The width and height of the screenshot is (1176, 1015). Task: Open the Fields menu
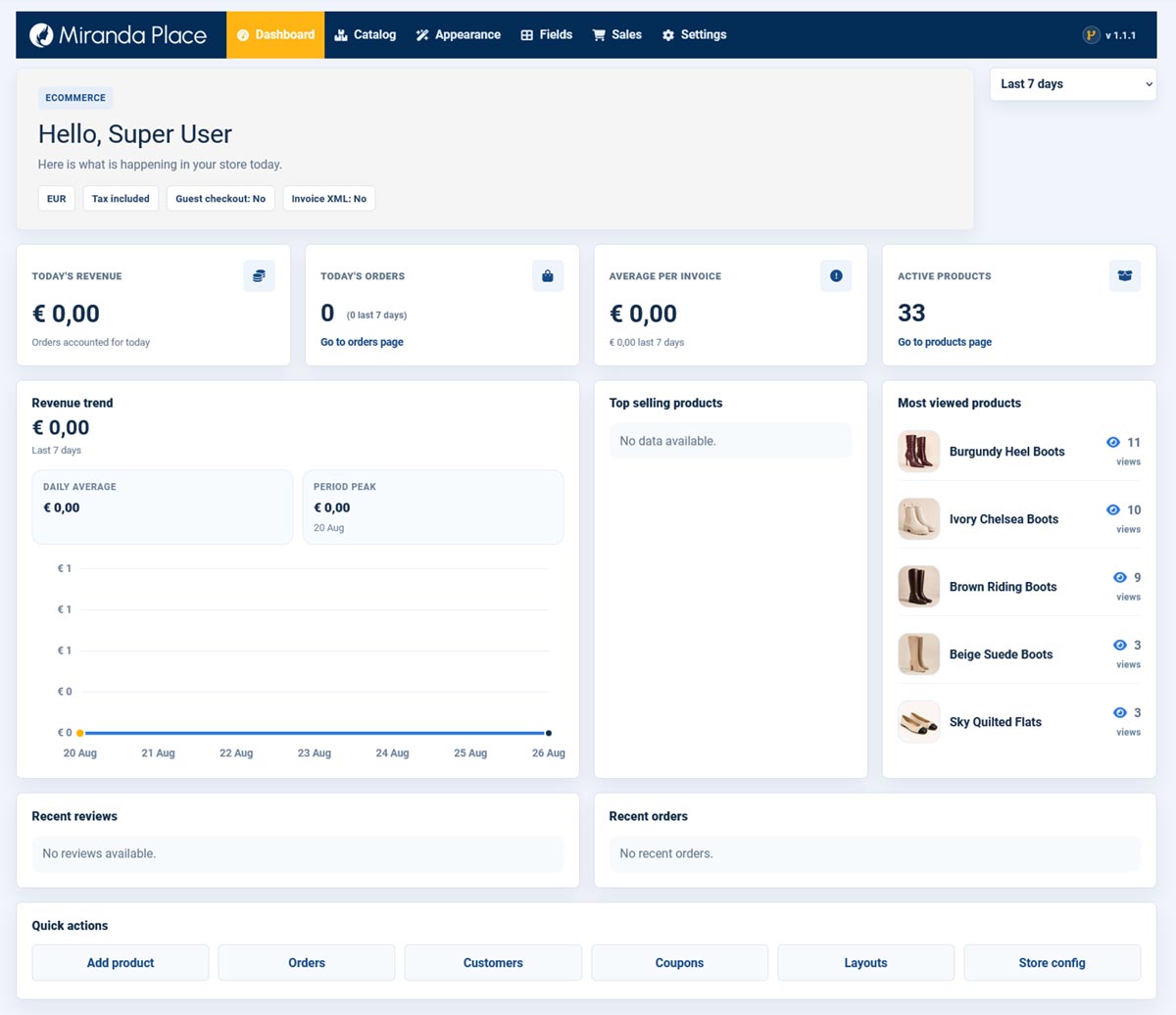tap(547, 35)
